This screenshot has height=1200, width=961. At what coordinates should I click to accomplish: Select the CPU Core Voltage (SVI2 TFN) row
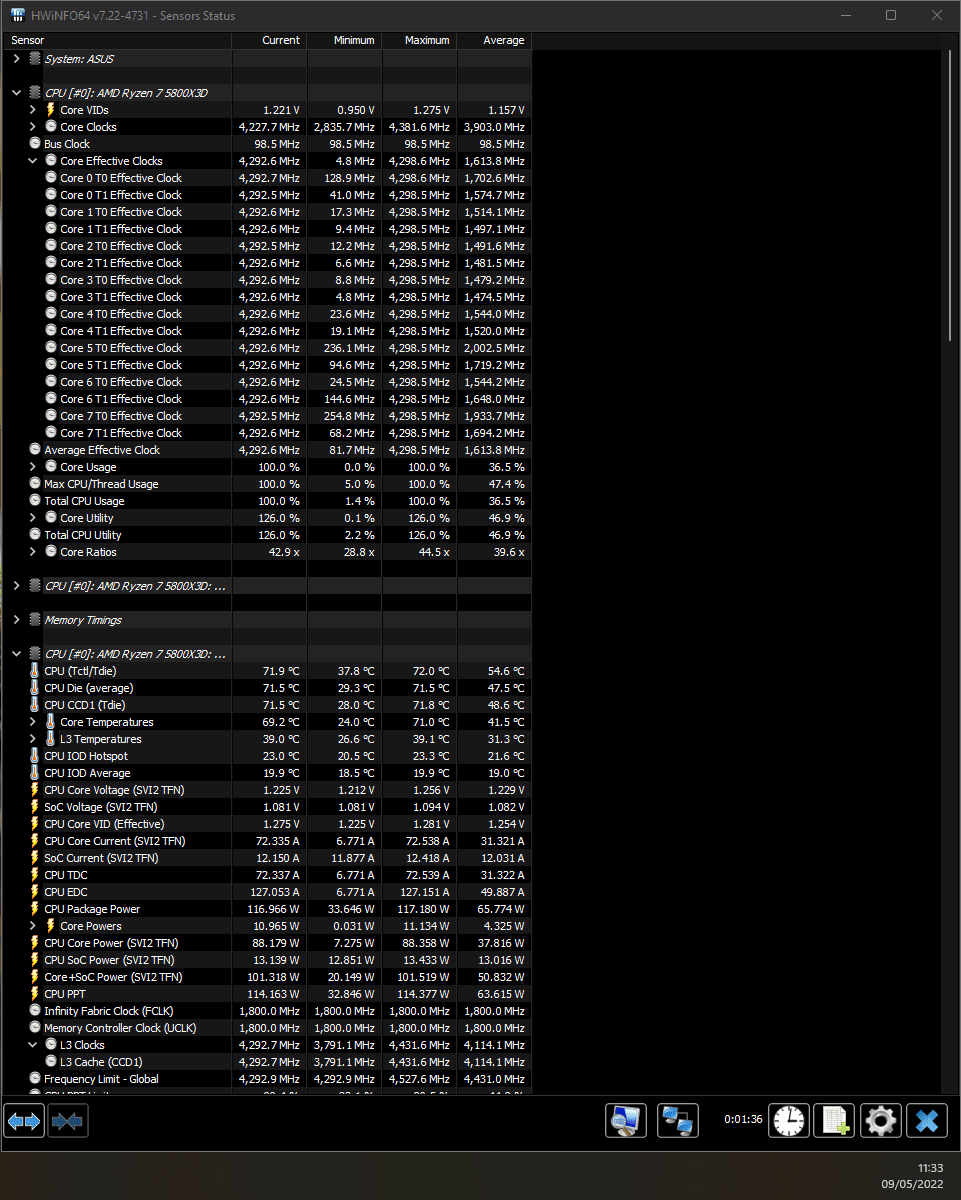[268, 790]
